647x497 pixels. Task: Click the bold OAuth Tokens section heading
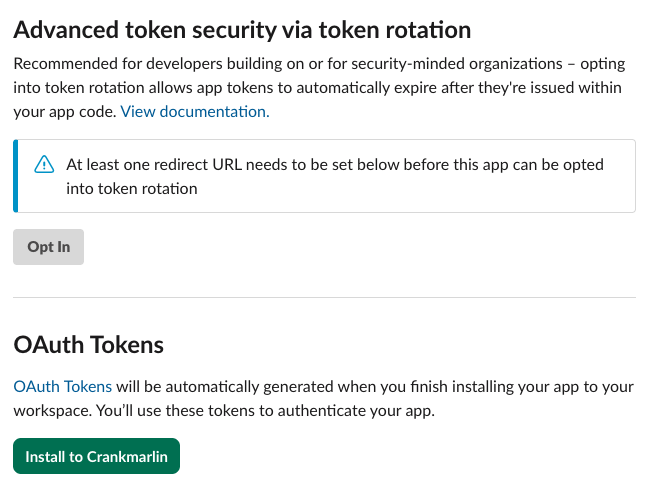click(x=88, y=345)
